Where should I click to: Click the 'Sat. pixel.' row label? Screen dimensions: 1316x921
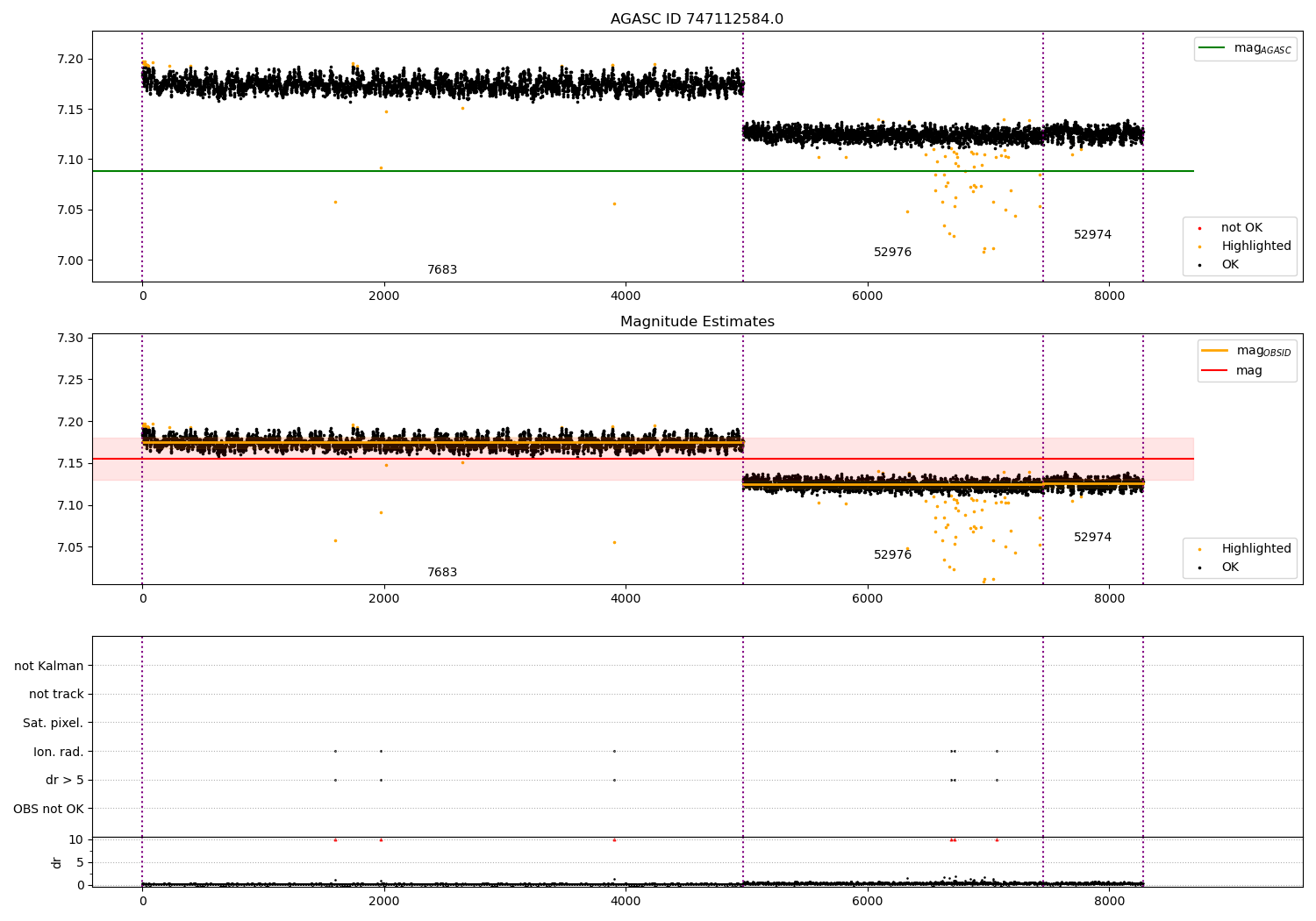point(54,723)
